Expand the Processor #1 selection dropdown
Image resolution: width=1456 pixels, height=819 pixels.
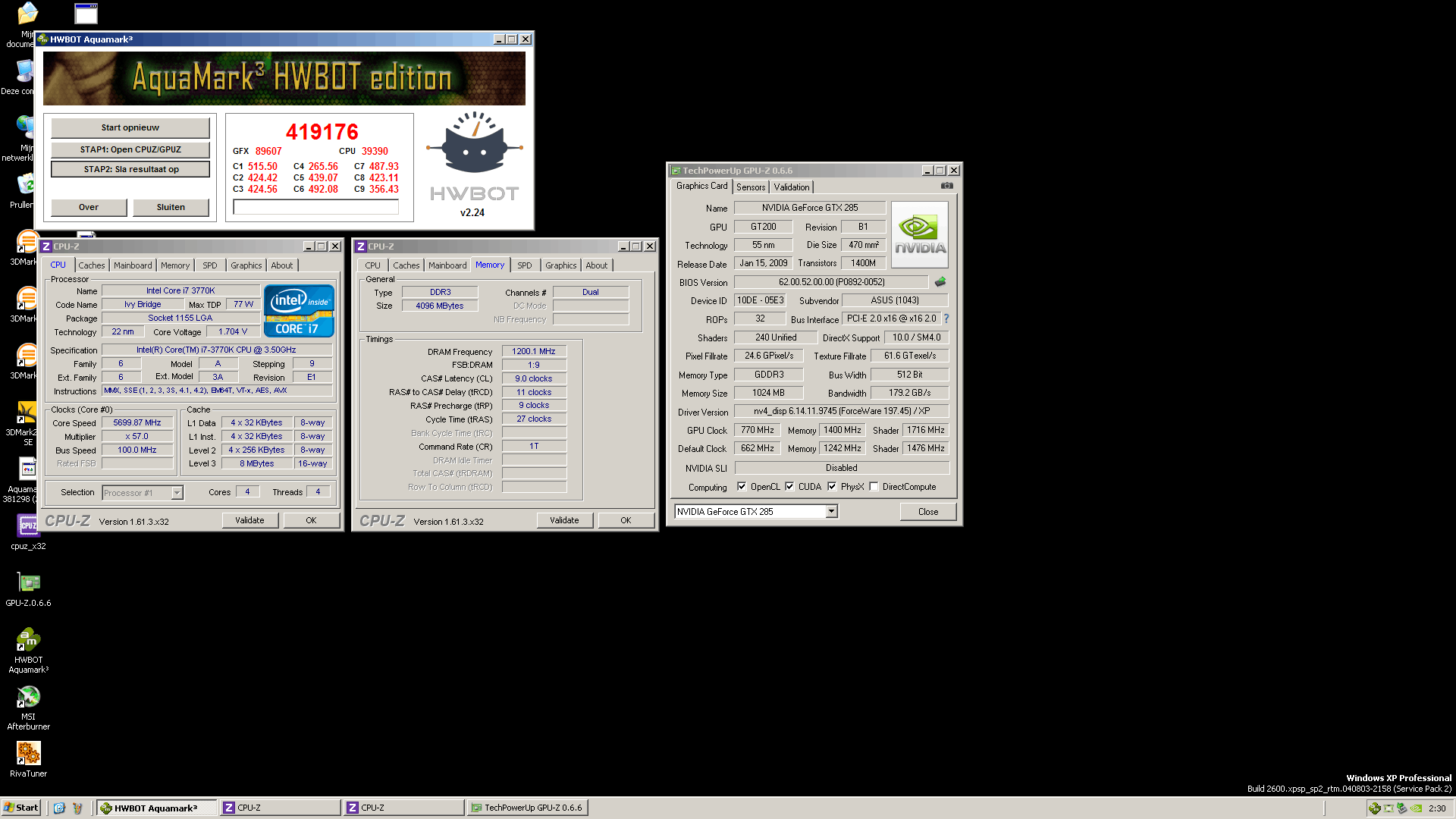tap(177, 493)
